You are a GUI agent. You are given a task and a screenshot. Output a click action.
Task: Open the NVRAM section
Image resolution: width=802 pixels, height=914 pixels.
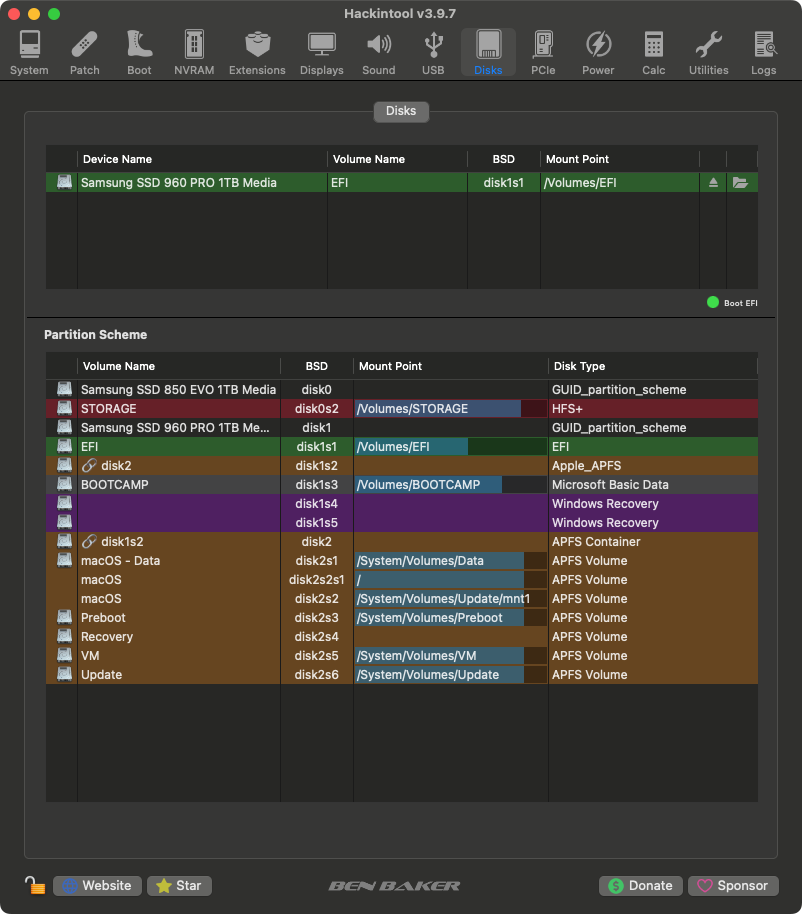[194, 52]
